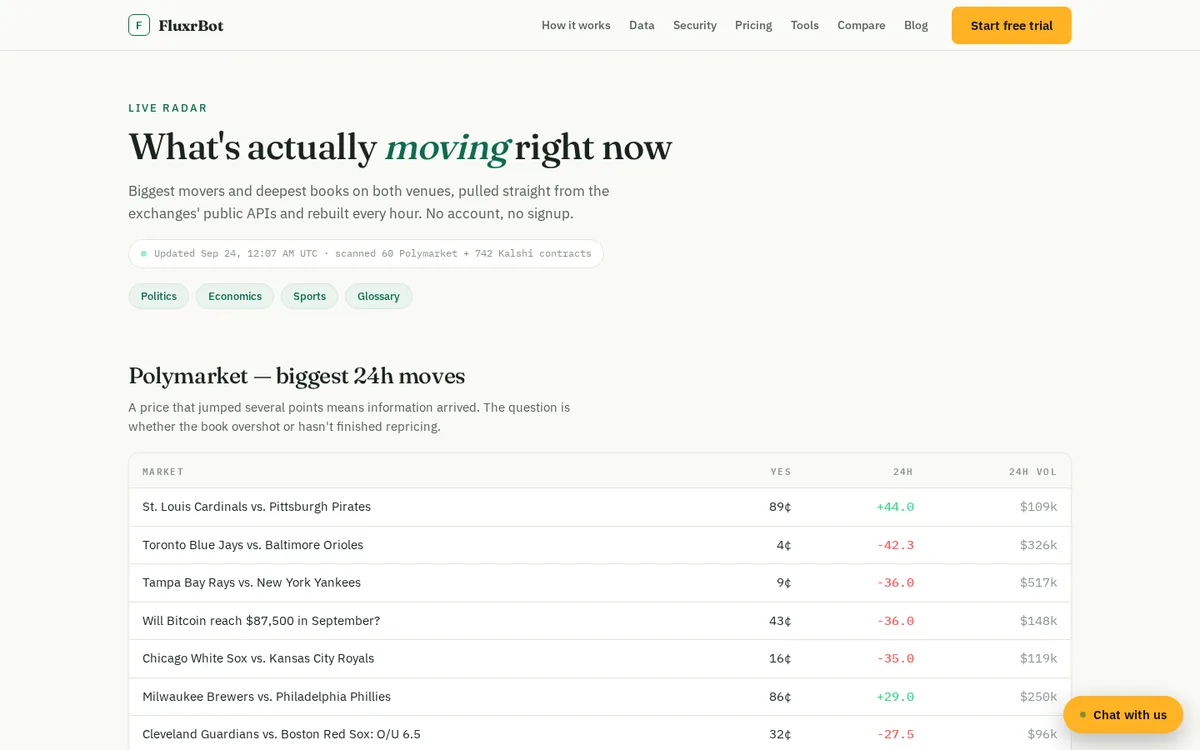The height and width of the screenshot is (750, 1200).
Task: Visit the Blog link
Action: pos(916,25)
